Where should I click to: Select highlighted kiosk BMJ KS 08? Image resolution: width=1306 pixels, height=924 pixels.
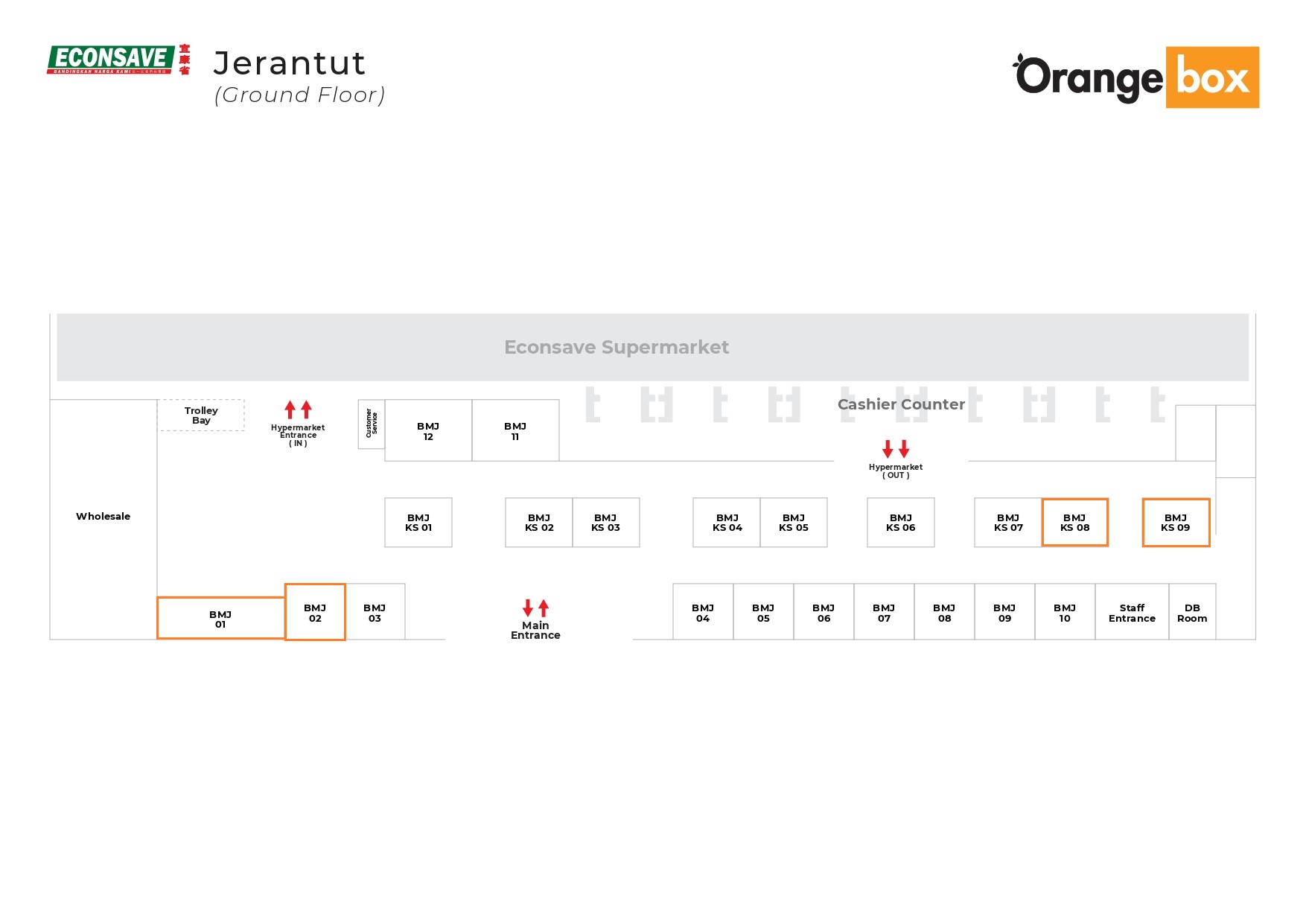point(1074,523)
